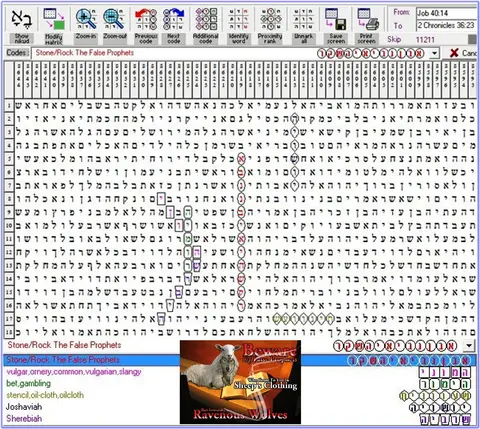The width and height of the screenshot is (480, 429).
Task: Go to Next code icon
Action: [x=173, y=19]
